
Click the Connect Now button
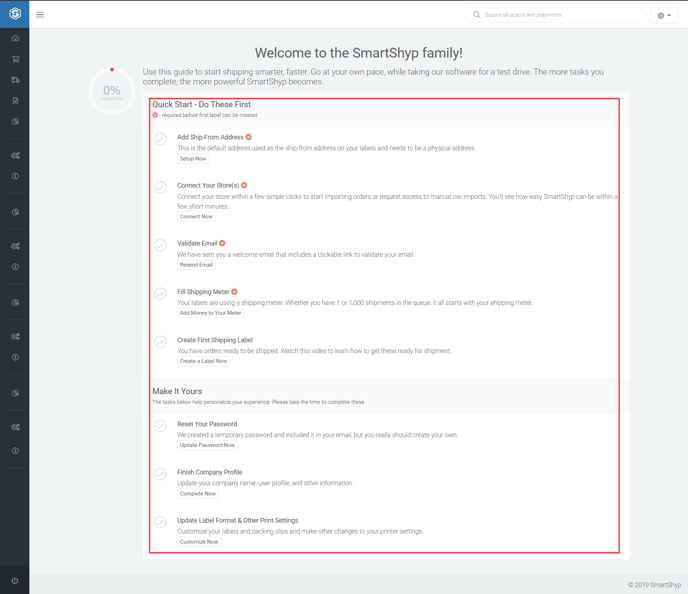click(x=196, y=217)
